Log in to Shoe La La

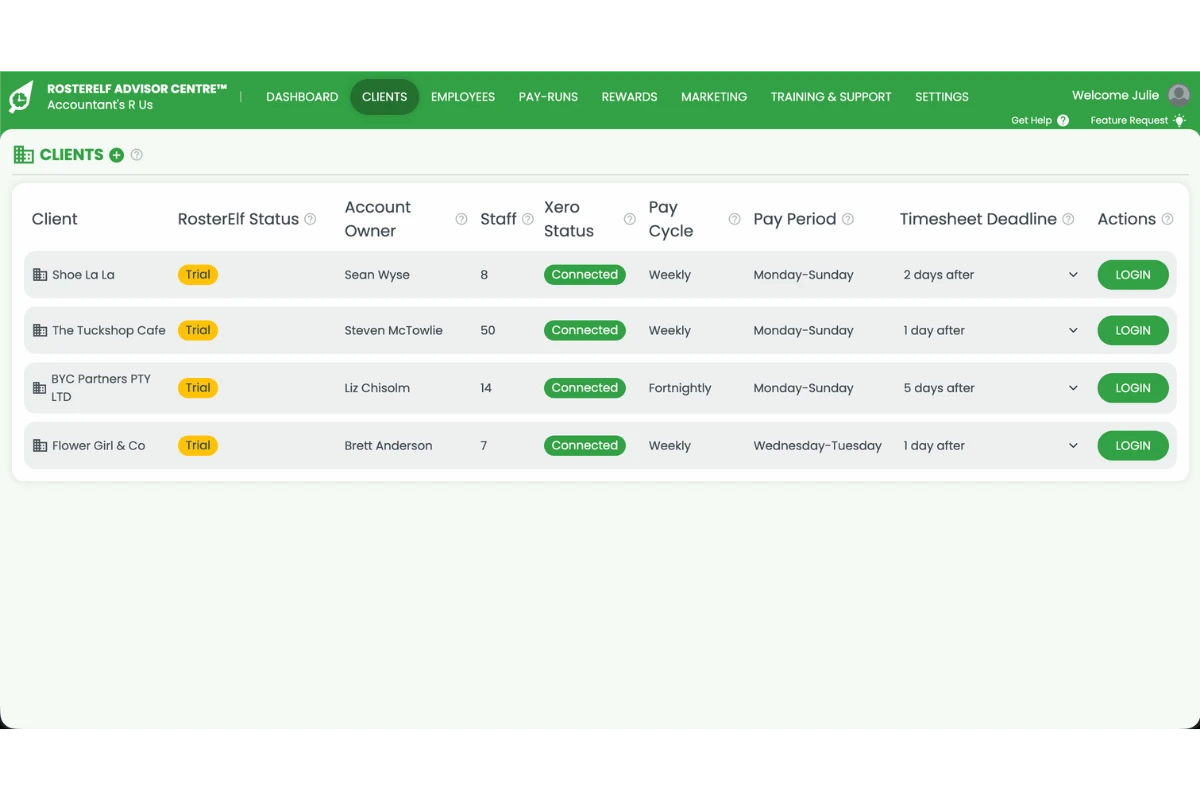point(1133,275)
